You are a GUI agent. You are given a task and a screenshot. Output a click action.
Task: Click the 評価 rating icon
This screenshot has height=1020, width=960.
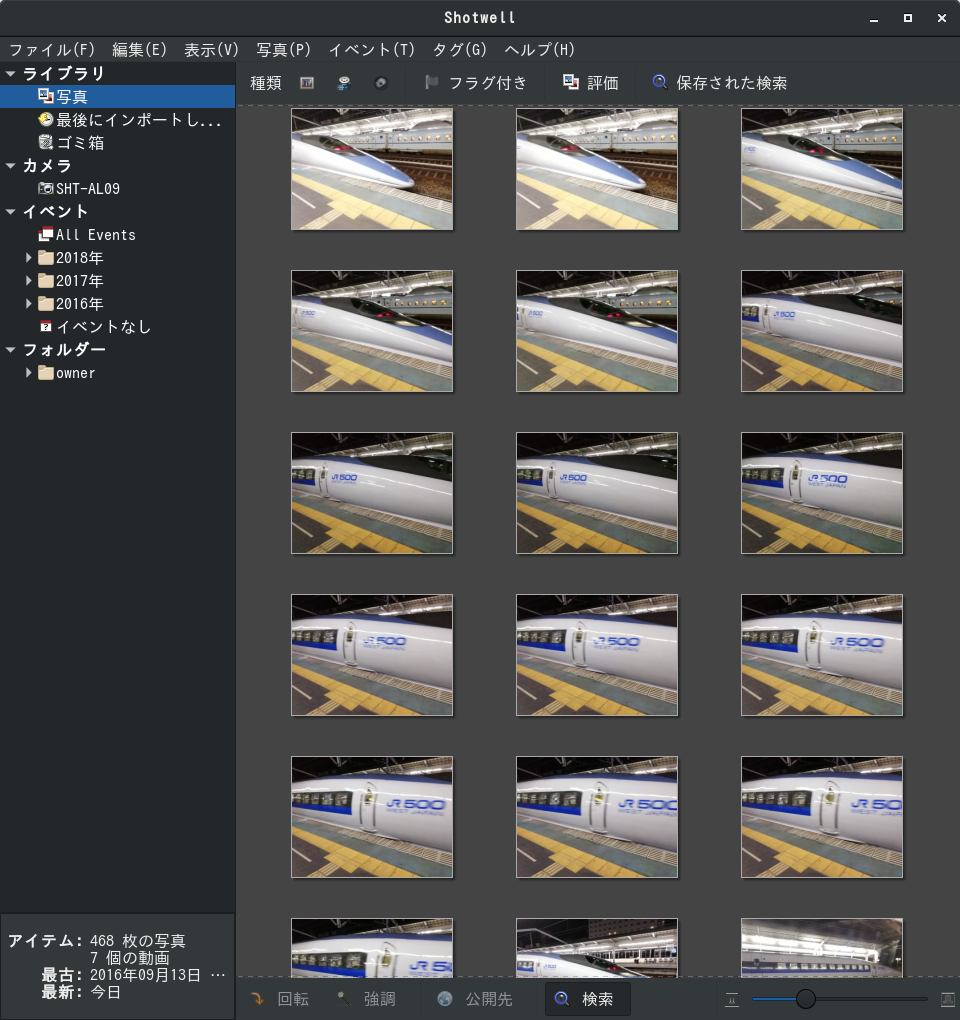pos(570,82)
